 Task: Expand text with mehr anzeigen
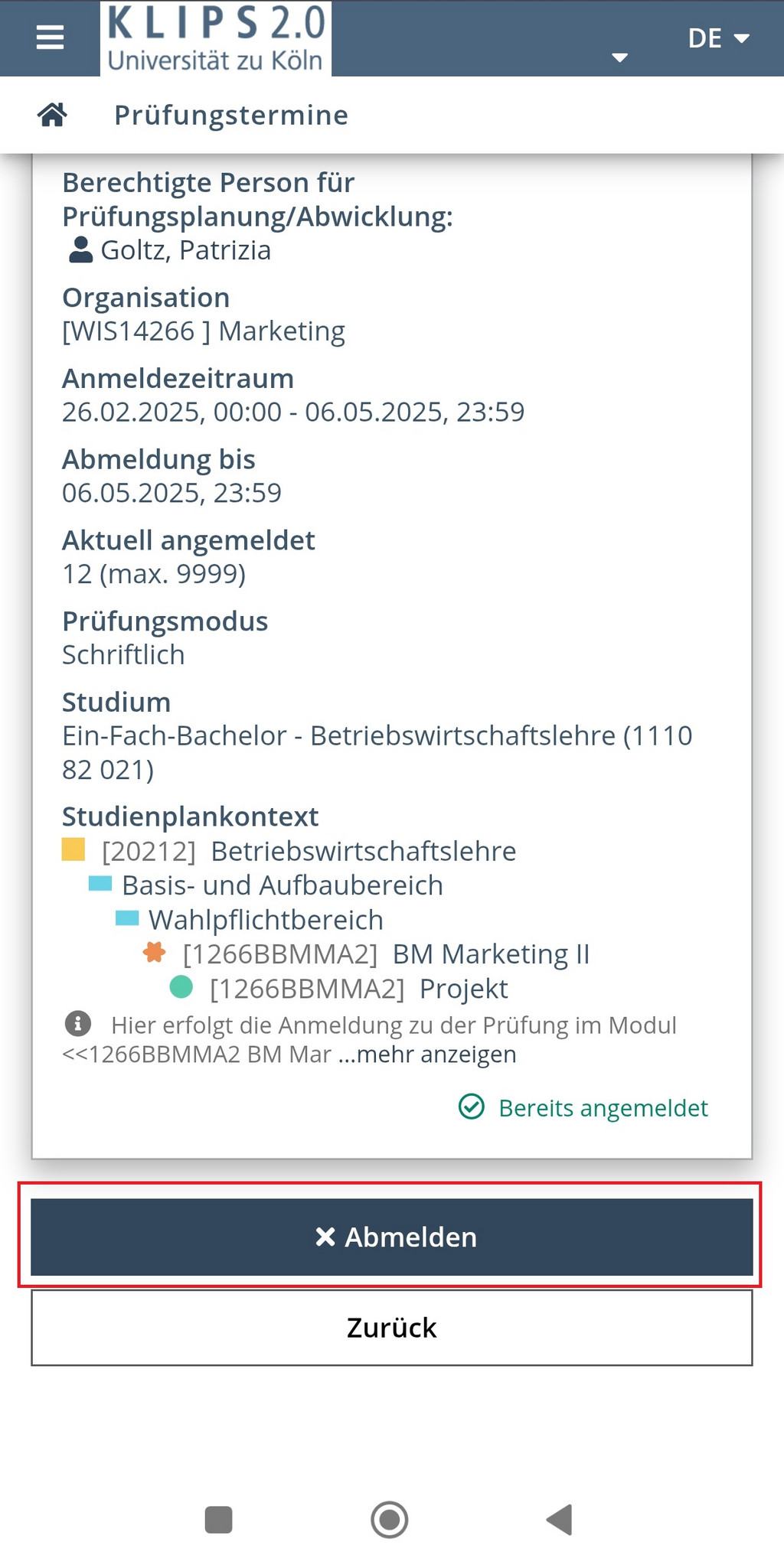coord(427,1055)
